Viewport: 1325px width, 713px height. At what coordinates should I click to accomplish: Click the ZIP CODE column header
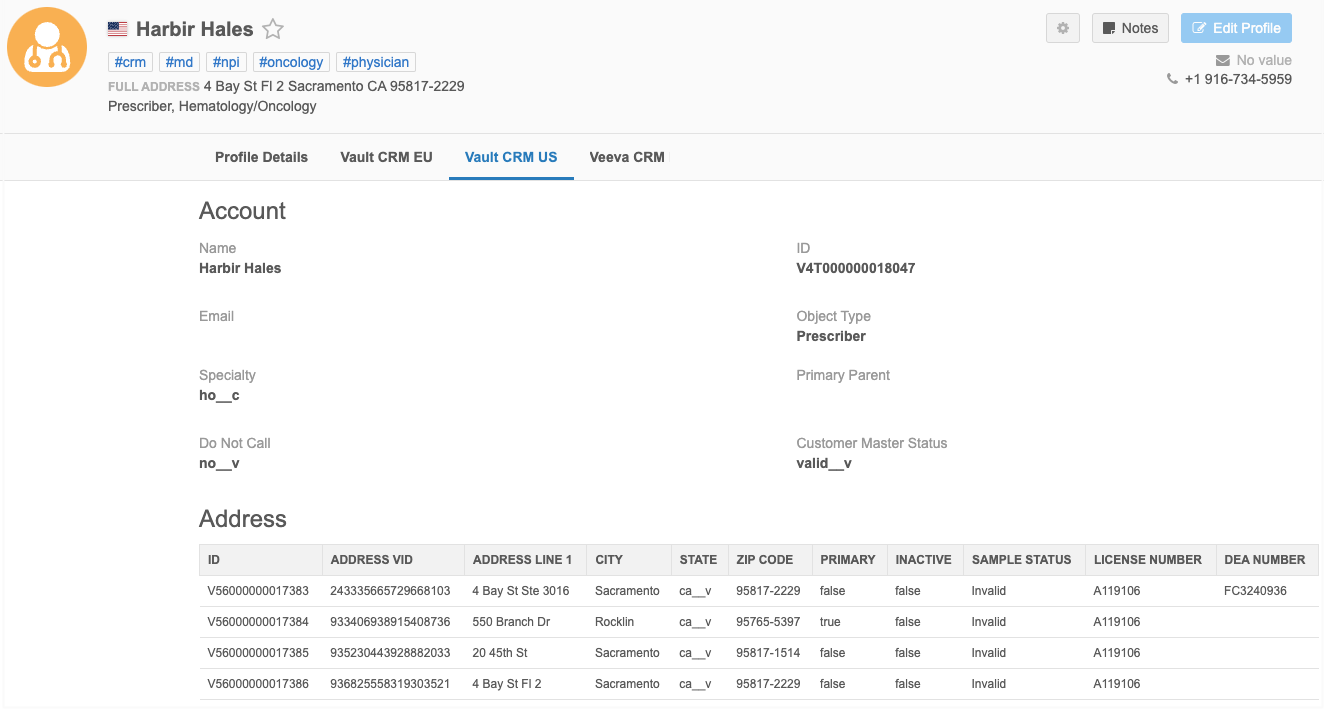(764, 559)
